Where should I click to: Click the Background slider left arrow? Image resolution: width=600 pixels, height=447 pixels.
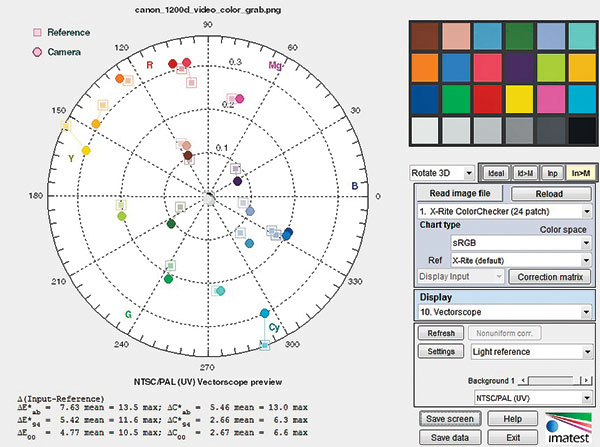(x=523, y=380)
